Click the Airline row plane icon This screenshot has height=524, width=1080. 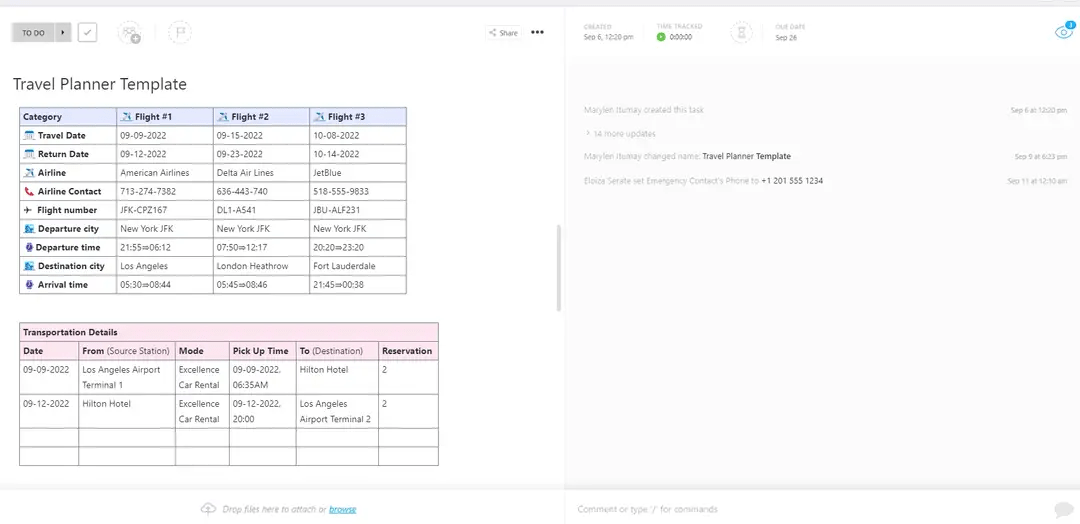click(x=29, y=173)
